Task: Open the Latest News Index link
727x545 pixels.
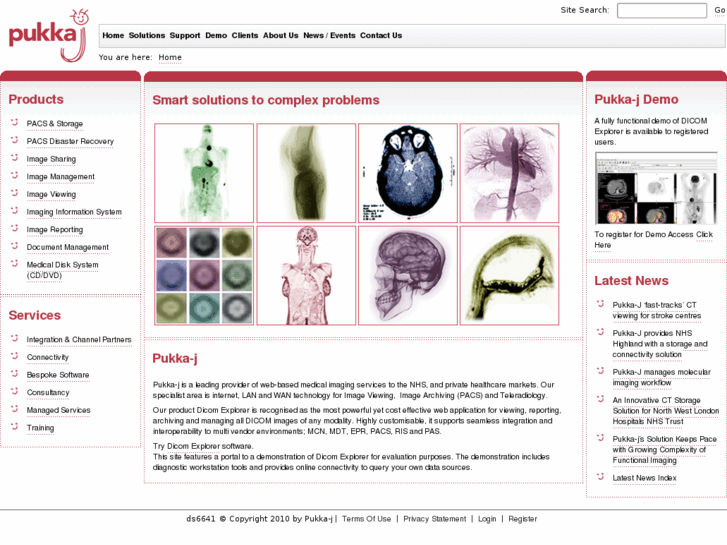Action: (x=644, y=478)
